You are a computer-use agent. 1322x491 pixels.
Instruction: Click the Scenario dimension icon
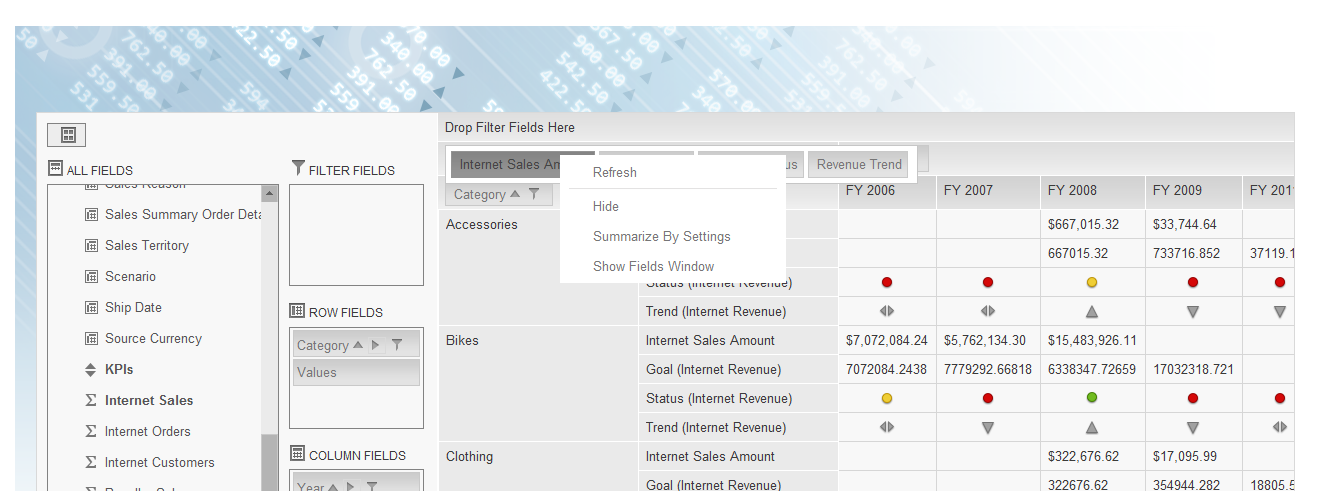coord(91,276)
